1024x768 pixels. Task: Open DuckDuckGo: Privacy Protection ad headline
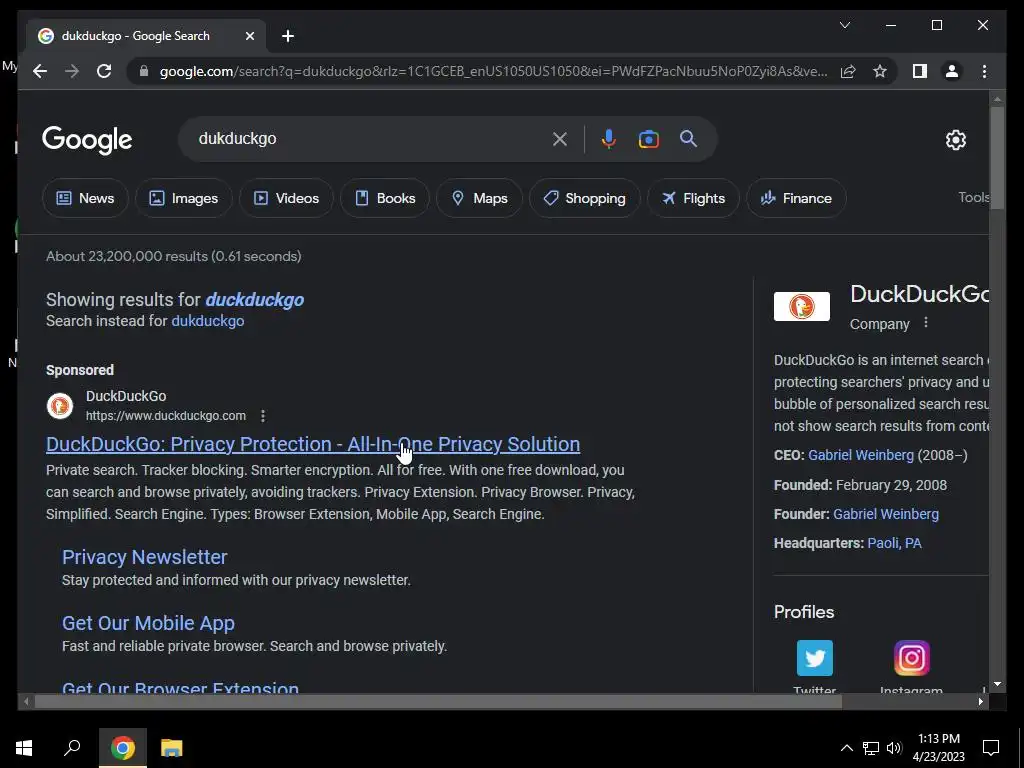[313, 444]
